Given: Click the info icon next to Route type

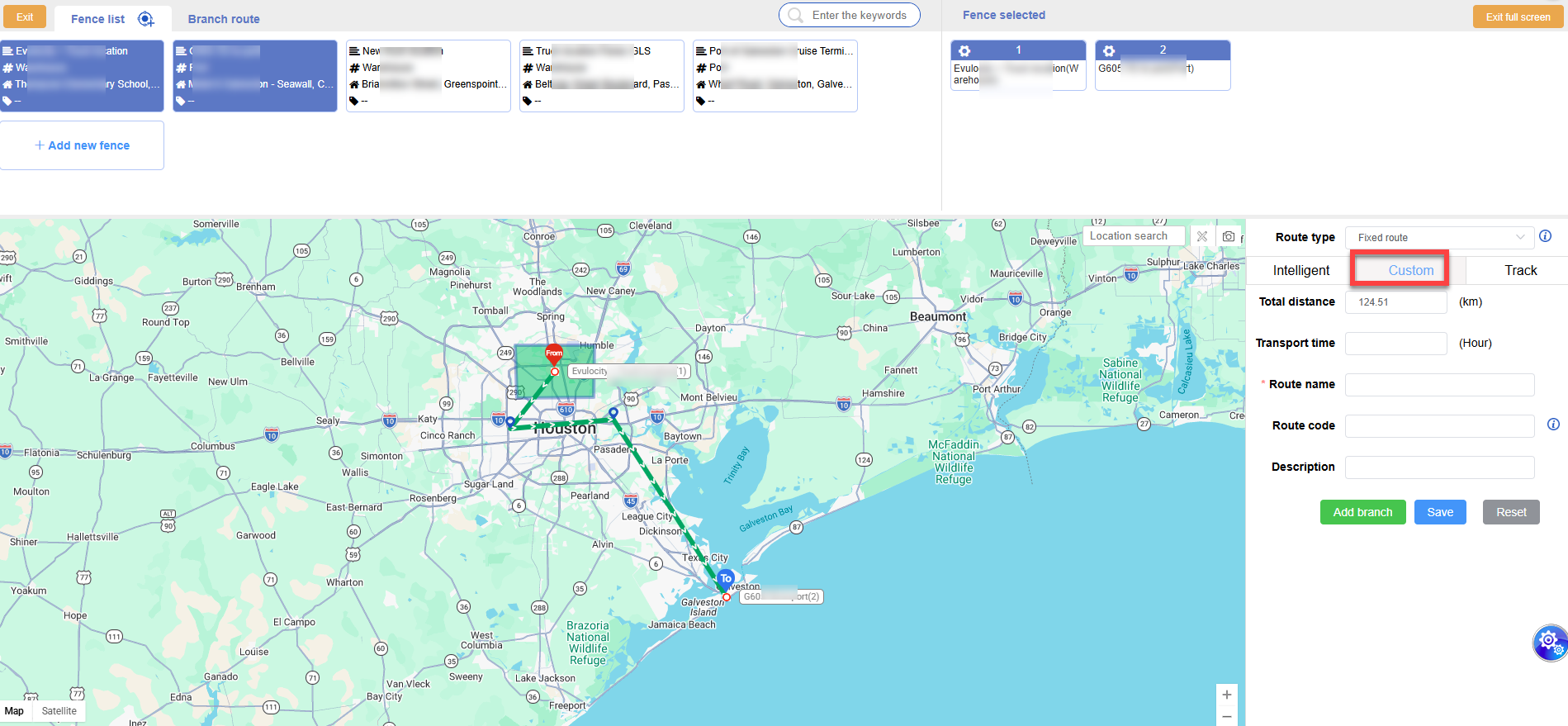Looking at the screenshot, I should click(1545, 236).
